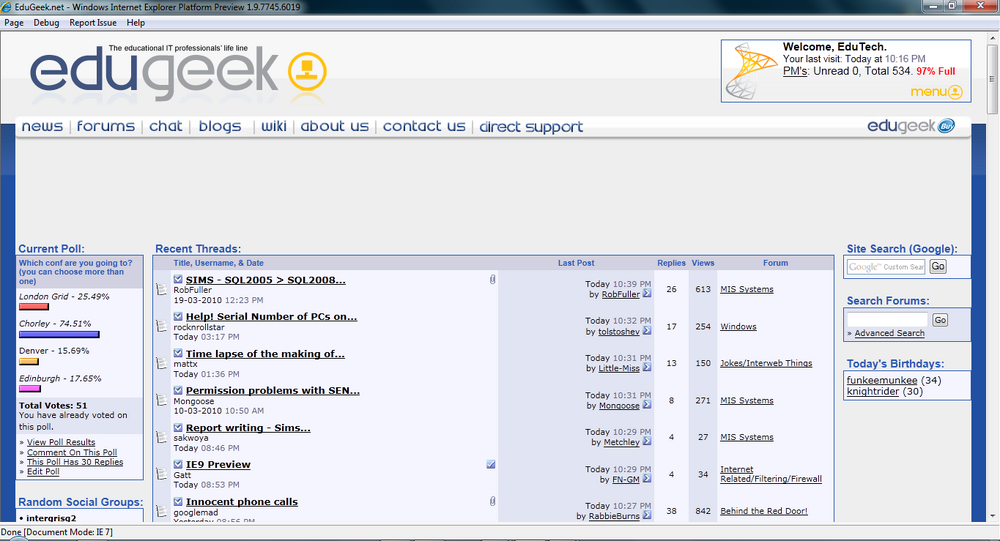Toggle checkbox icon before SIMS SQL2005 thread
This screenshot has width=1000, height=541.
pyautogui.click(x=178, y=279)
